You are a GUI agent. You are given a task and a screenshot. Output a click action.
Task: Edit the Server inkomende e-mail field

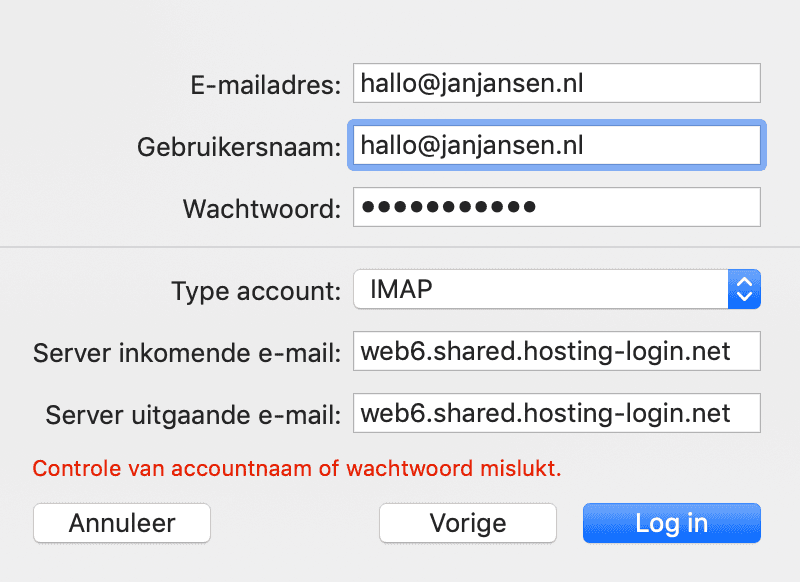coord(556,352)
